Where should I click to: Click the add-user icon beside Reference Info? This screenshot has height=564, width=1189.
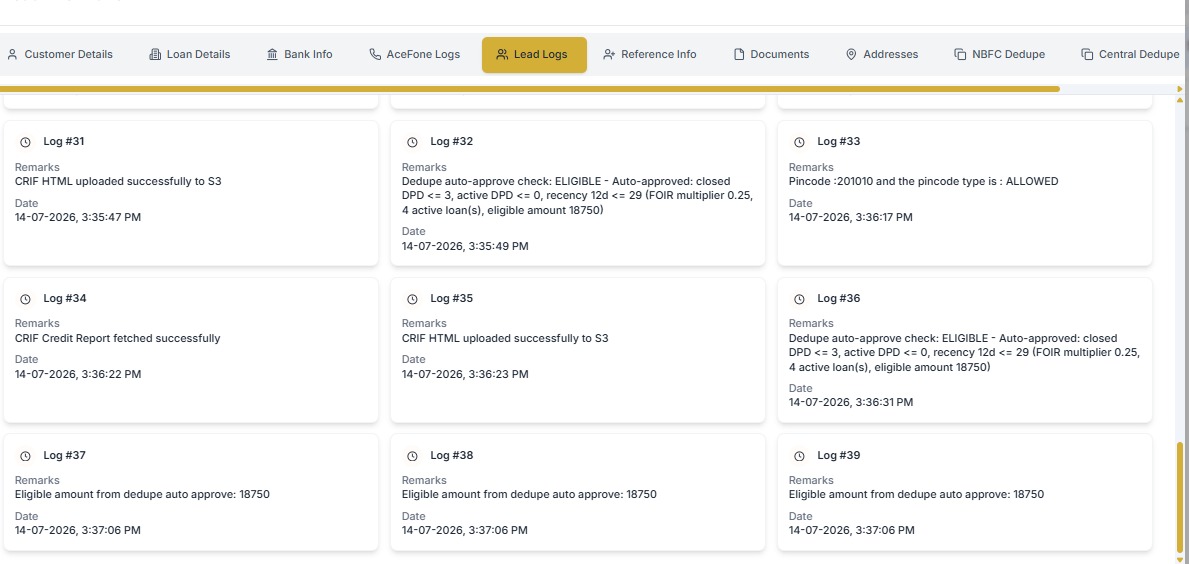(609, 55)
